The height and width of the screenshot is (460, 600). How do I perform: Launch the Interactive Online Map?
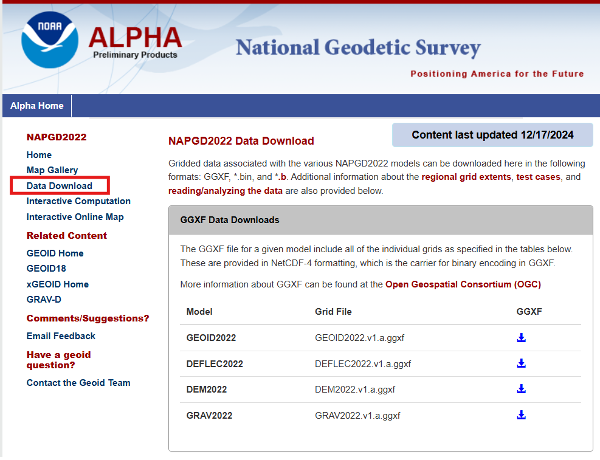(x=75, y=217)
